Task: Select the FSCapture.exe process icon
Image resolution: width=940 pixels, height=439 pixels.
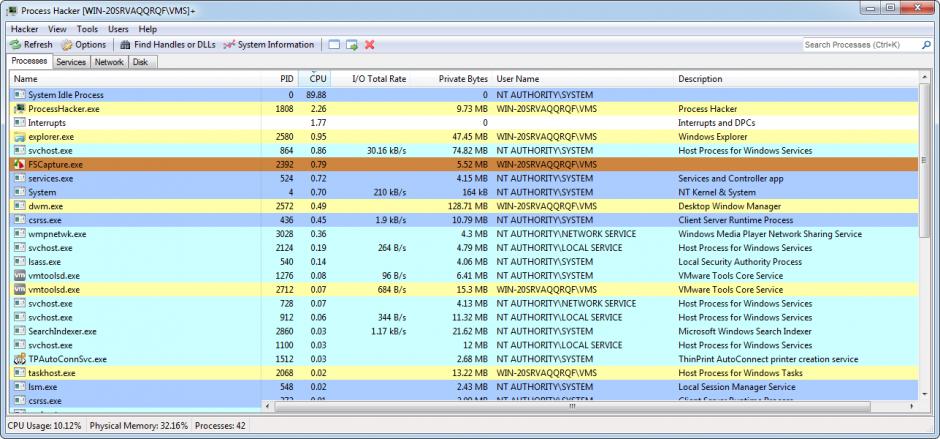Action: pos(20,164)
